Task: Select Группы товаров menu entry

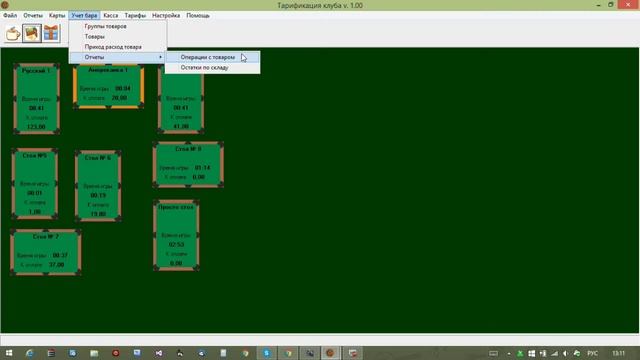Action: pos(118,26)
